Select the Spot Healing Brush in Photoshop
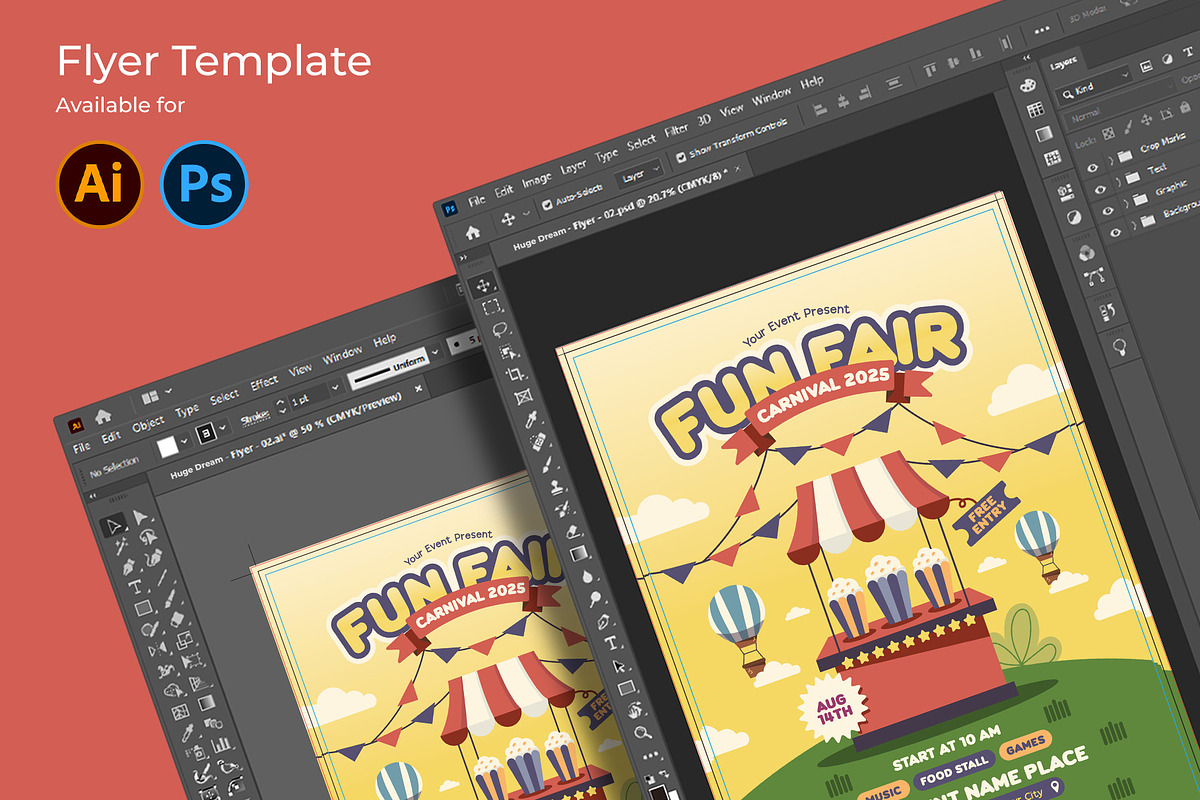The width and height of the screenshot is (1200, 800). point(537,441)
